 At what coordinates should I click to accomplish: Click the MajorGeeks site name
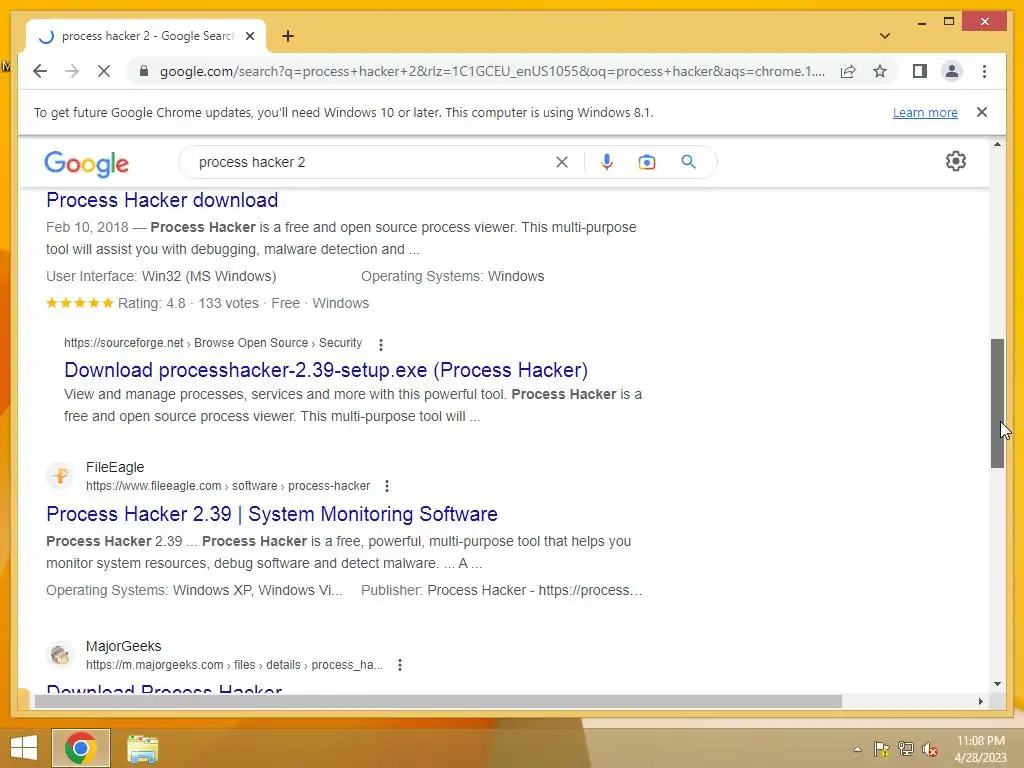(123, 646)
